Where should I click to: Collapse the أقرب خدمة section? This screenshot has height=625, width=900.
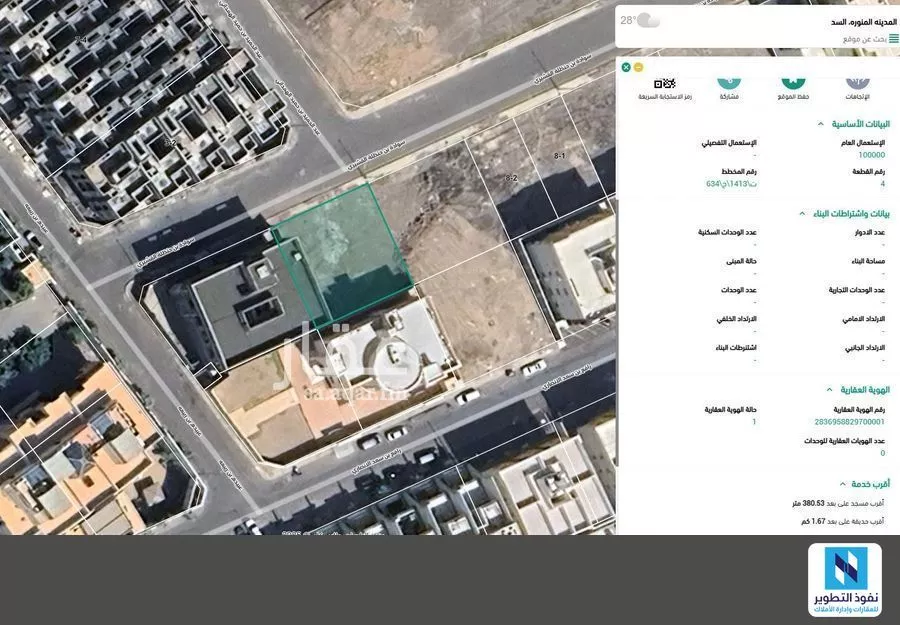pyautogui.click(x=842, y=484)
